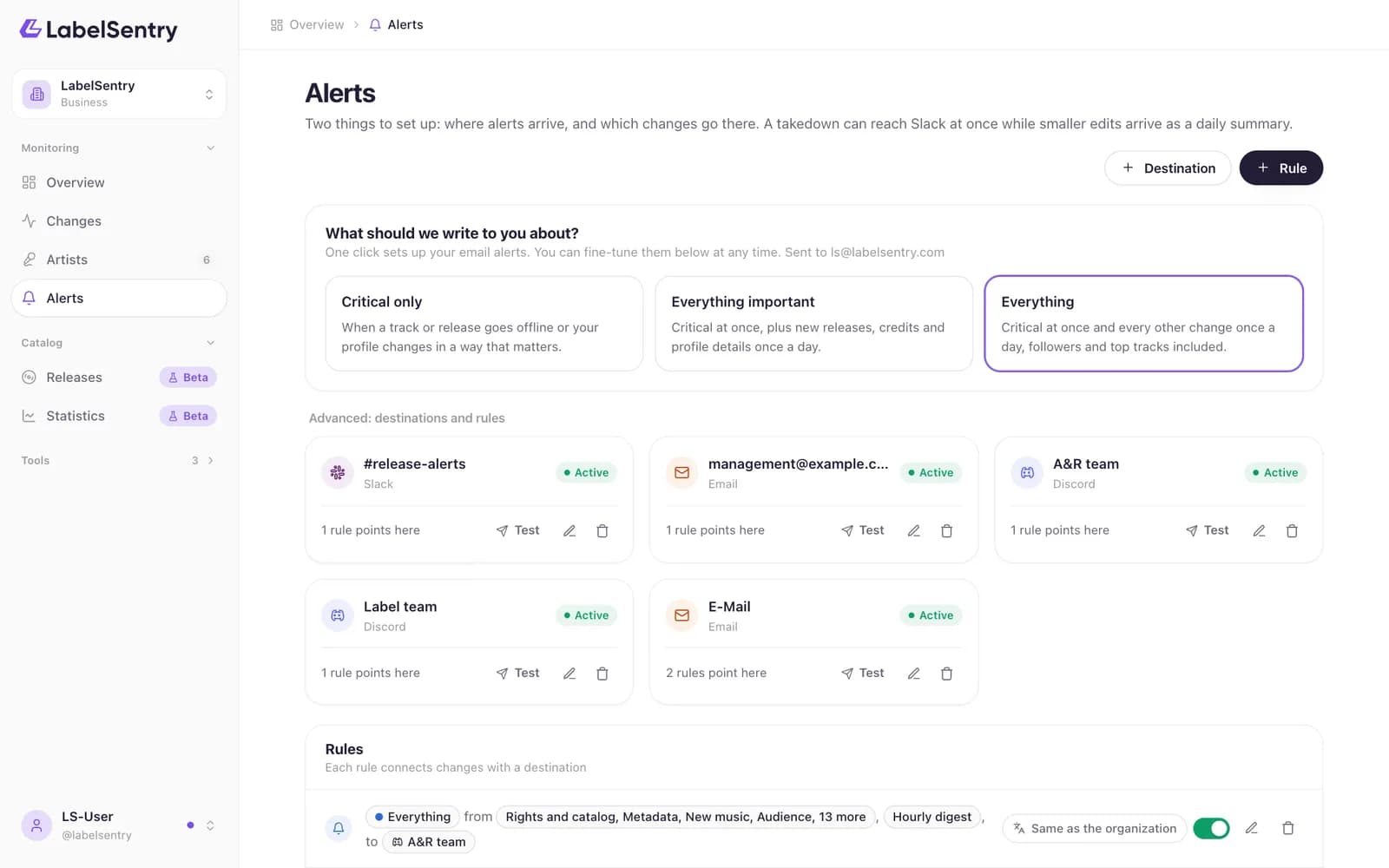Click the bell icon of the Everything rule
Image resolution: width=1389 pixels, height=868 pixels.
click(339, 828)
